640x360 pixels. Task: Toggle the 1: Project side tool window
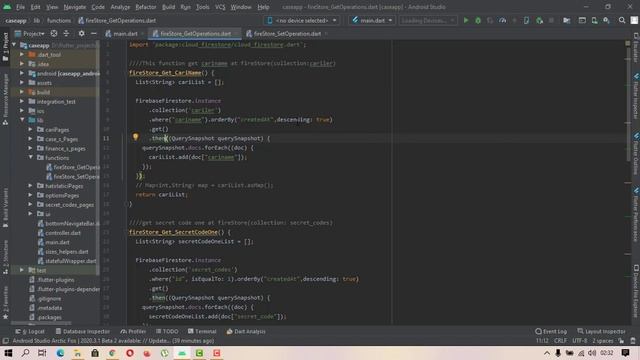click(x=5, y=47)
